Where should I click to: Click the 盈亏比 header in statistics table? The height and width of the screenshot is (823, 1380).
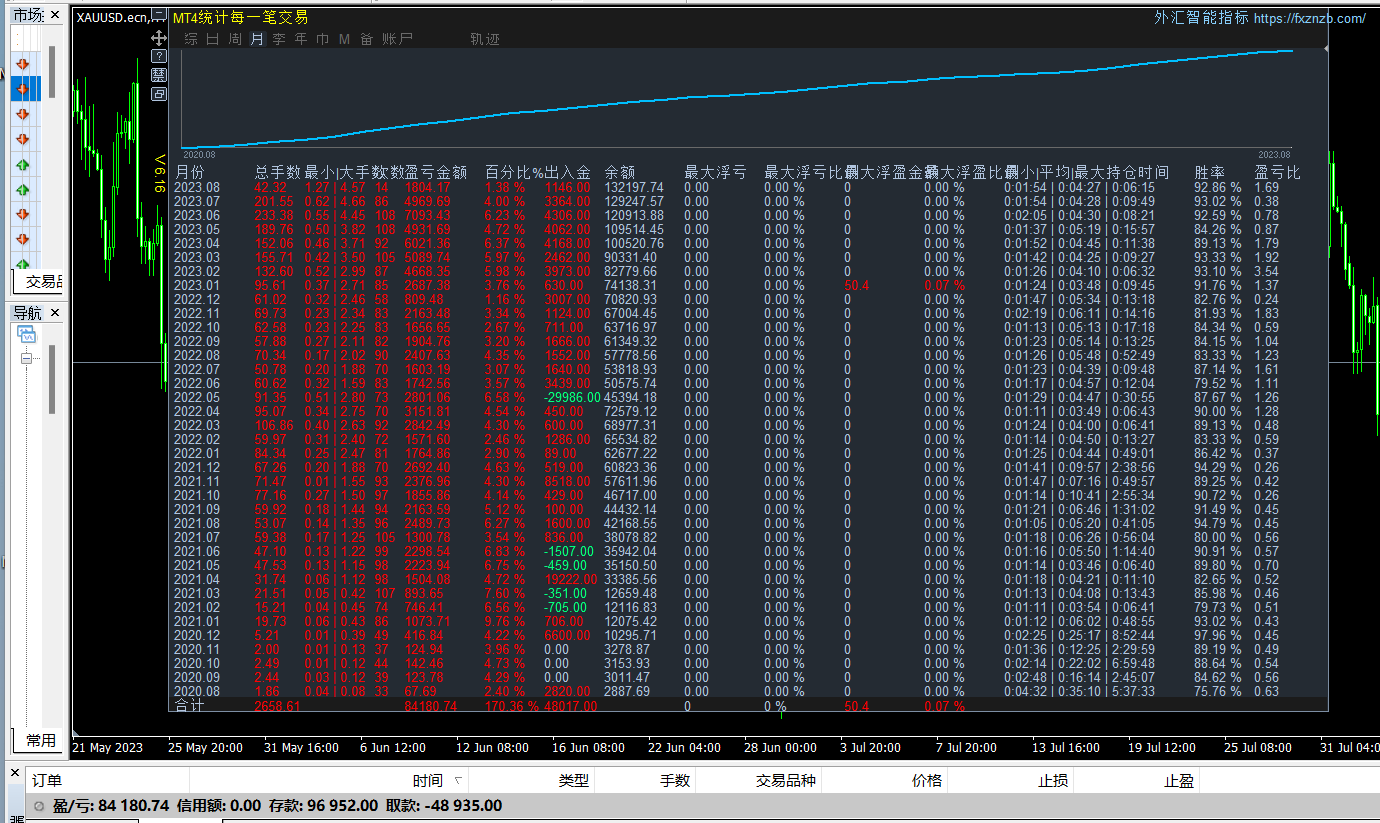[1278, 172]
